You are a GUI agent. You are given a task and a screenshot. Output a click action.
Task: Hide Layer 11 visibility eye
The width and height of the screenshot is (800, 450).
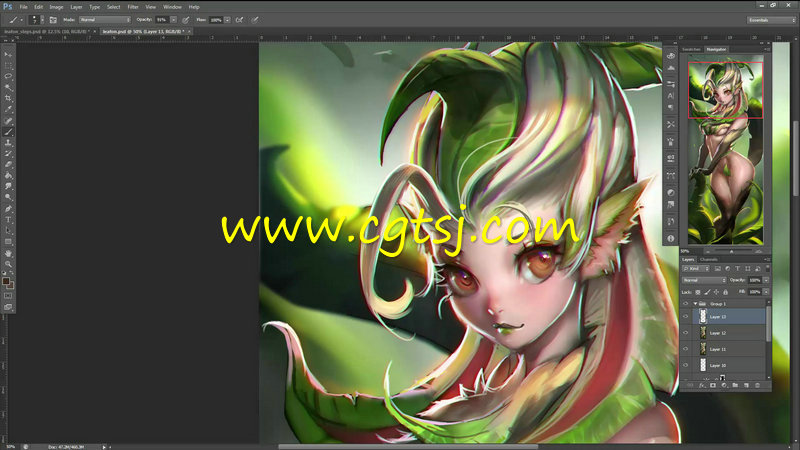(x=686, y=349)
